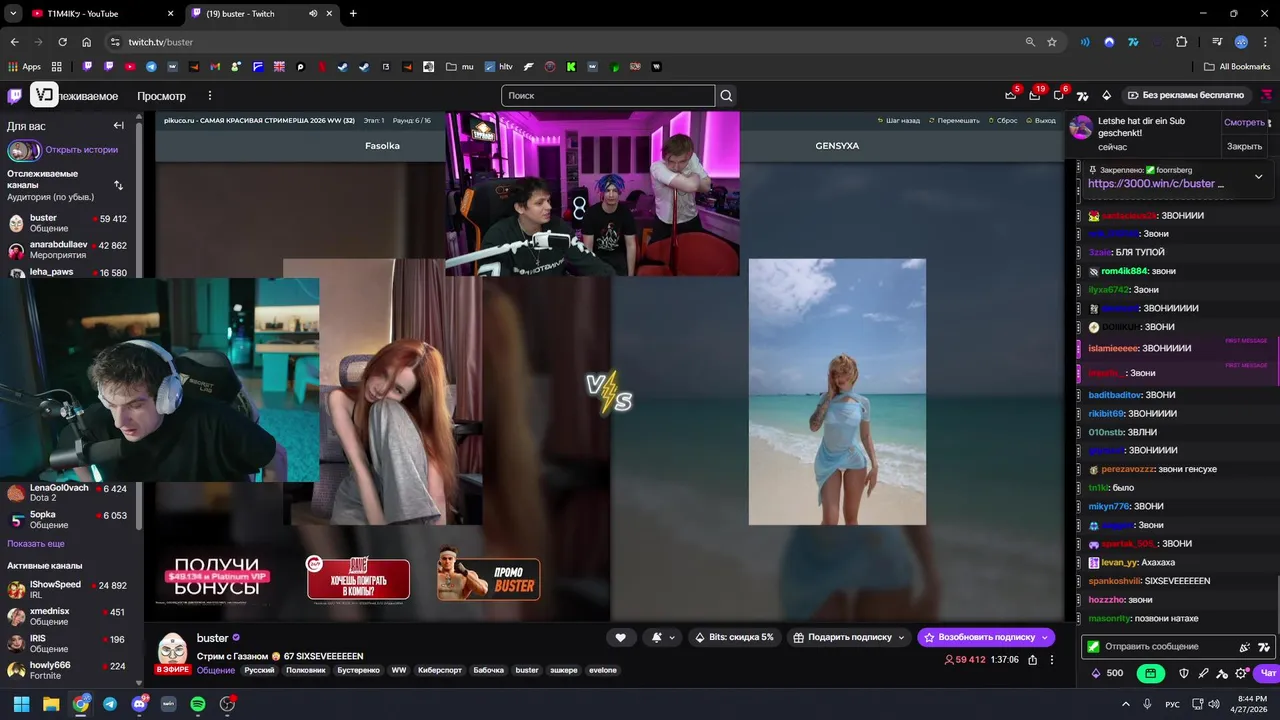Open Chrome tab search dropdown
This screenshot has height=720, width=1280.
coord(13,14)
